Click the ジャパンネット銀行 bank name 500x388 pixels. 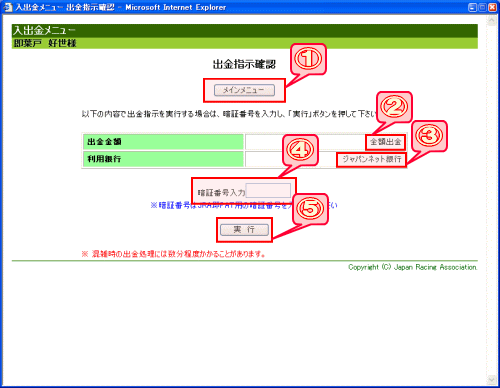click(372, 159)
